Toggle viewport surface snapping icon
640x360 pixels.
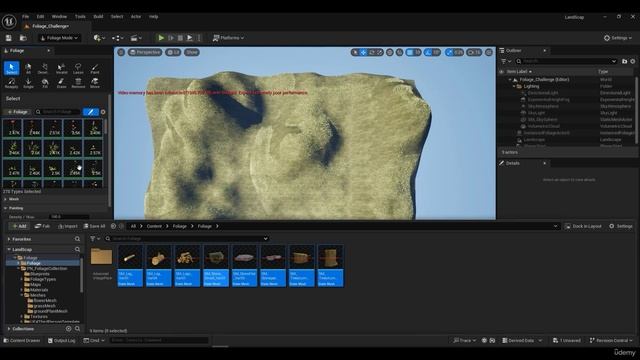(x=400, y=52)
